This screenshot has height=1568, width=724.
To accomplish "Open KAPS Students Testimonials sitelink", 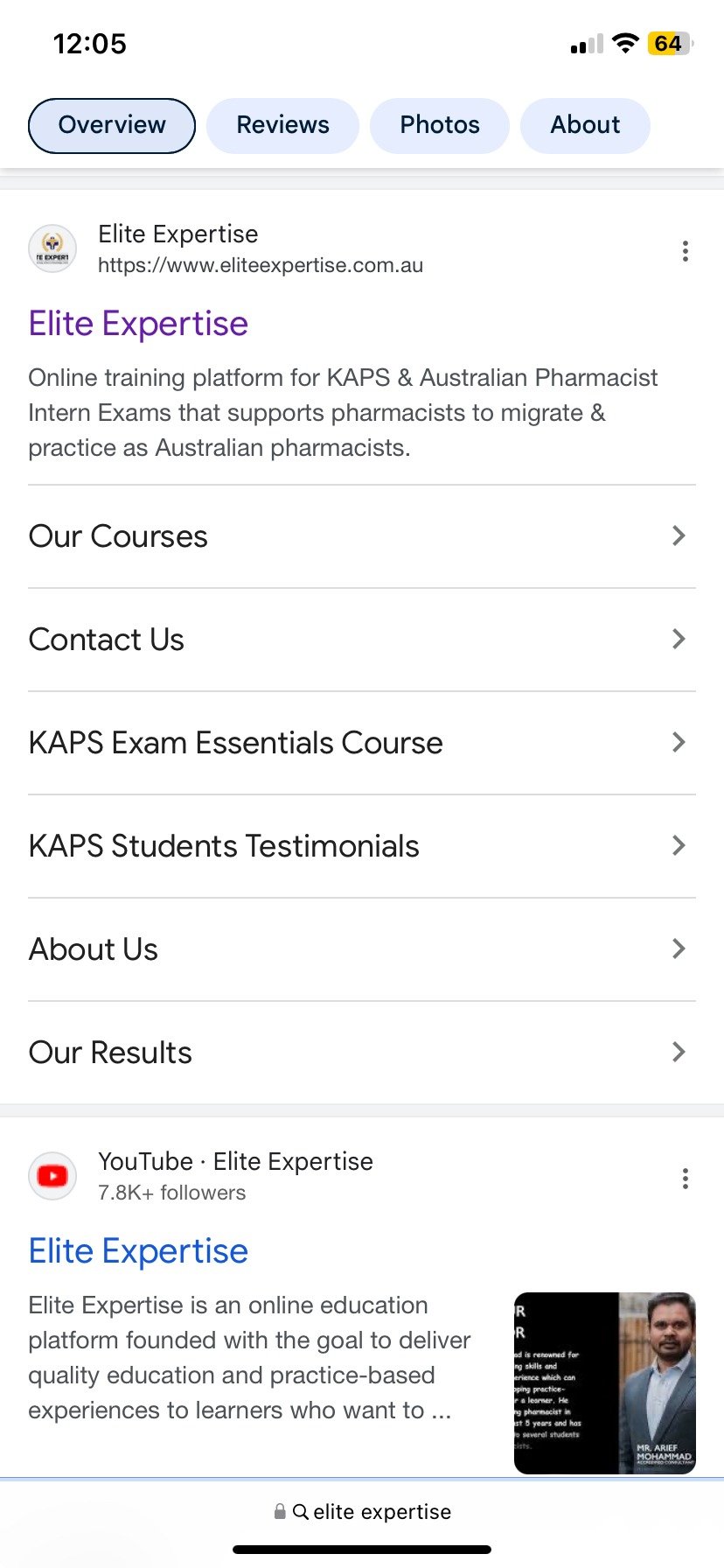I will coord(224,846).
